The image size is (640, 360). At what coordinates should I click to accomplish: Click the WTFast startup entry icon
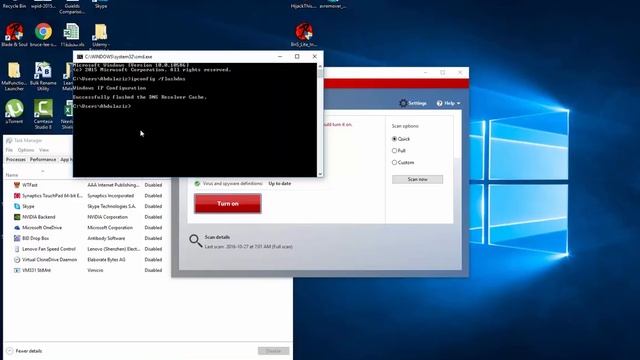(x=17, y=185)
